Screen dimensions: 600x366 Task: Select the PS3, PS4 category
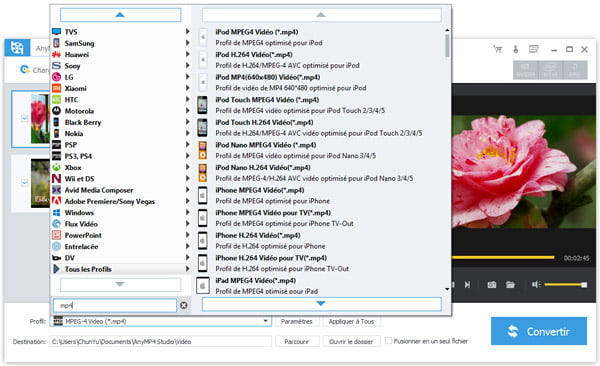pos(121,156)
